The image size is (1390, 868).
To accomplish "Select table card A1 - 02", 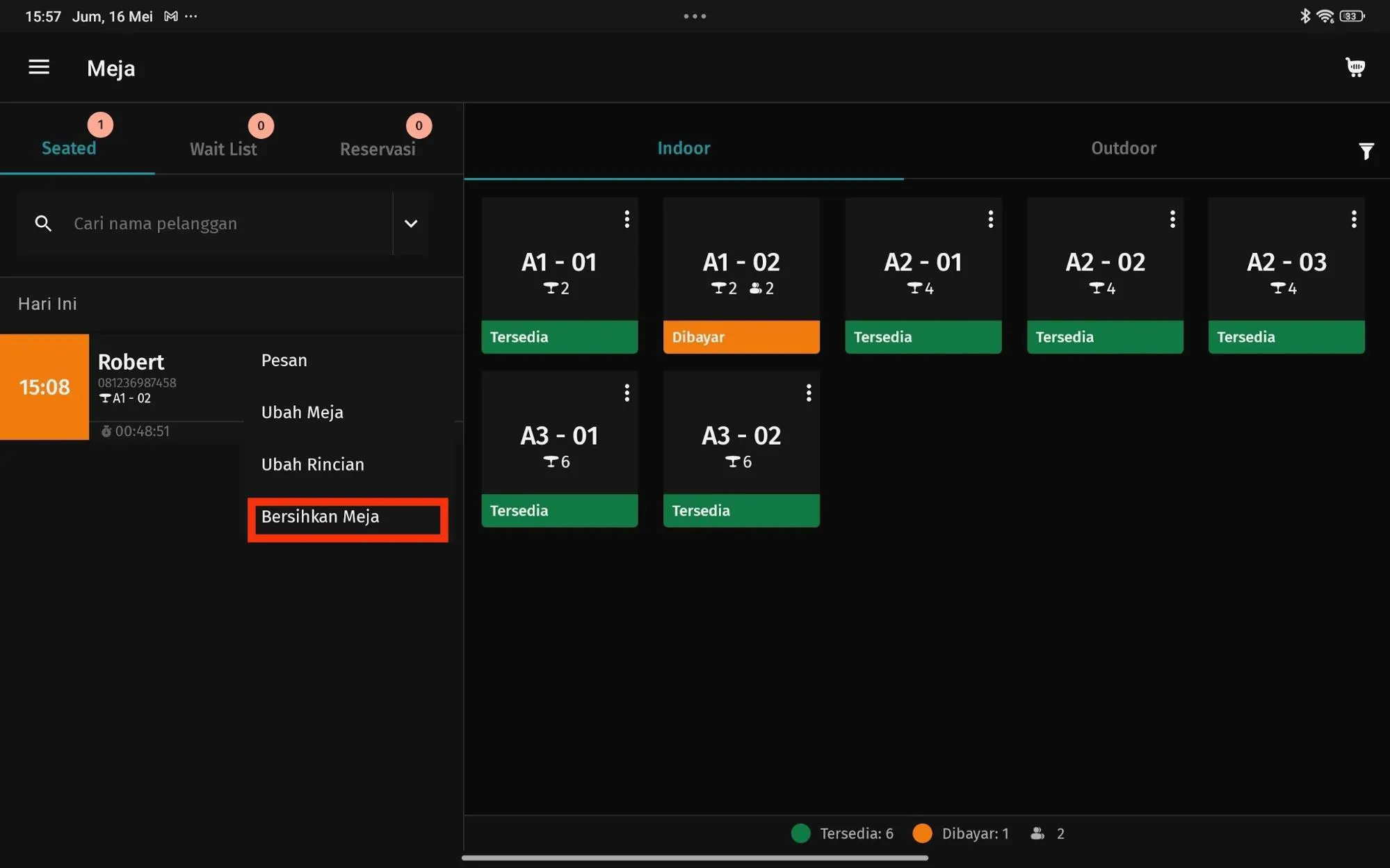I will (x=741, y=275).
